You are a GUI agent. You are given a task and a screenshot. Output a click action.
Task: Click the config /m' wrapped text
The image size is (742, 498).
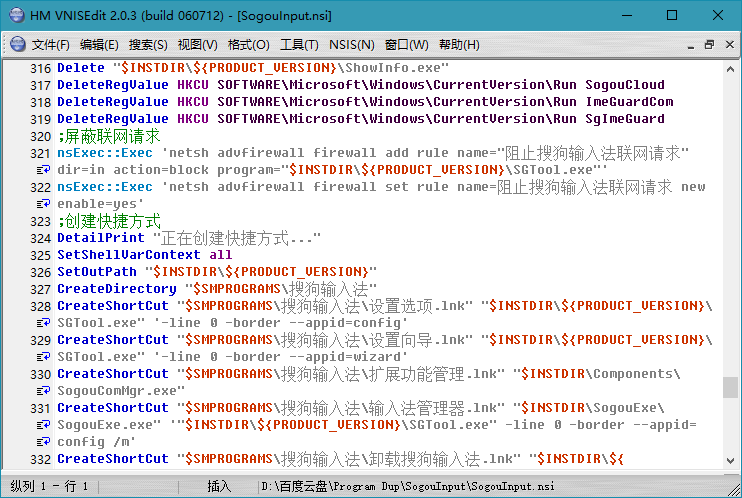pyautogui.click(x=97, y=443)
